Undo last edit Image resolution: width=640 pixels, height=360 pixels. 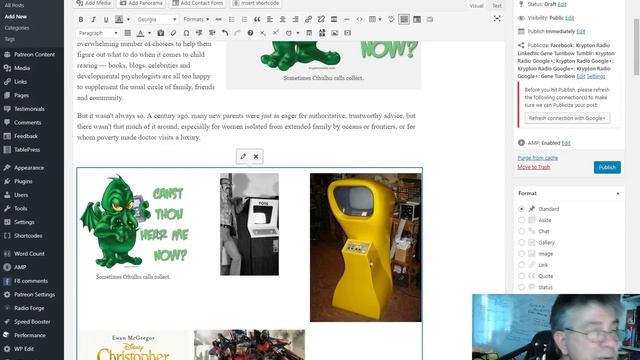tap(224, 33)
